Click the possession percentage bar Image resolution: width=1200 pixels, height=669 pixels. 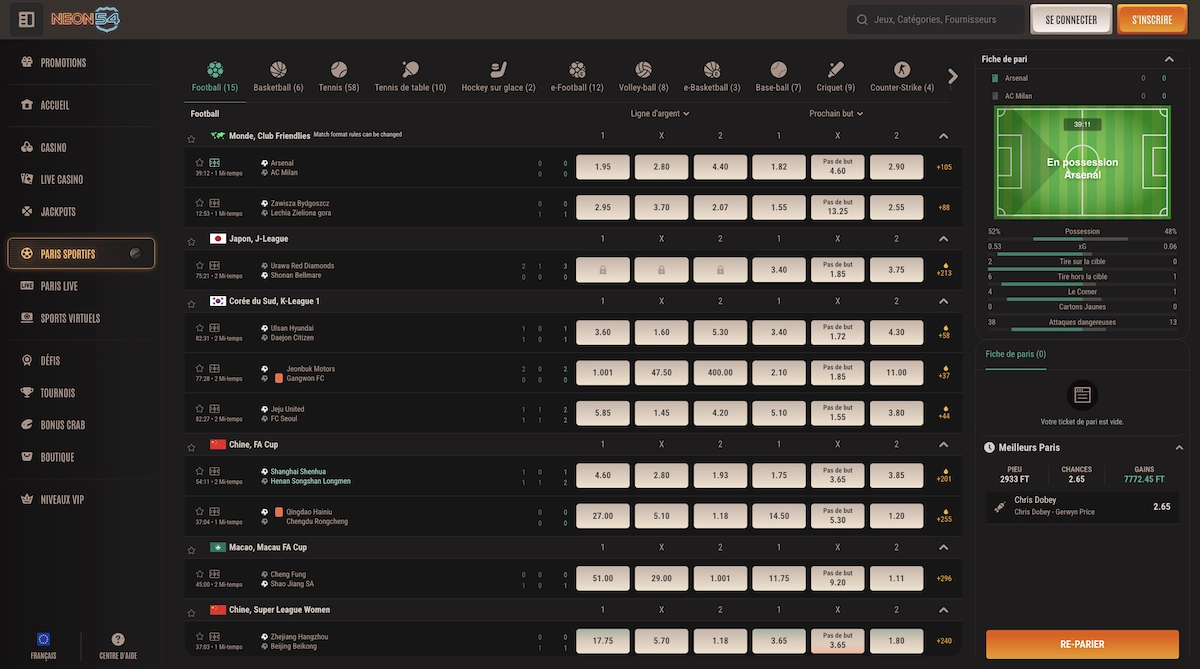point(1081,239)
